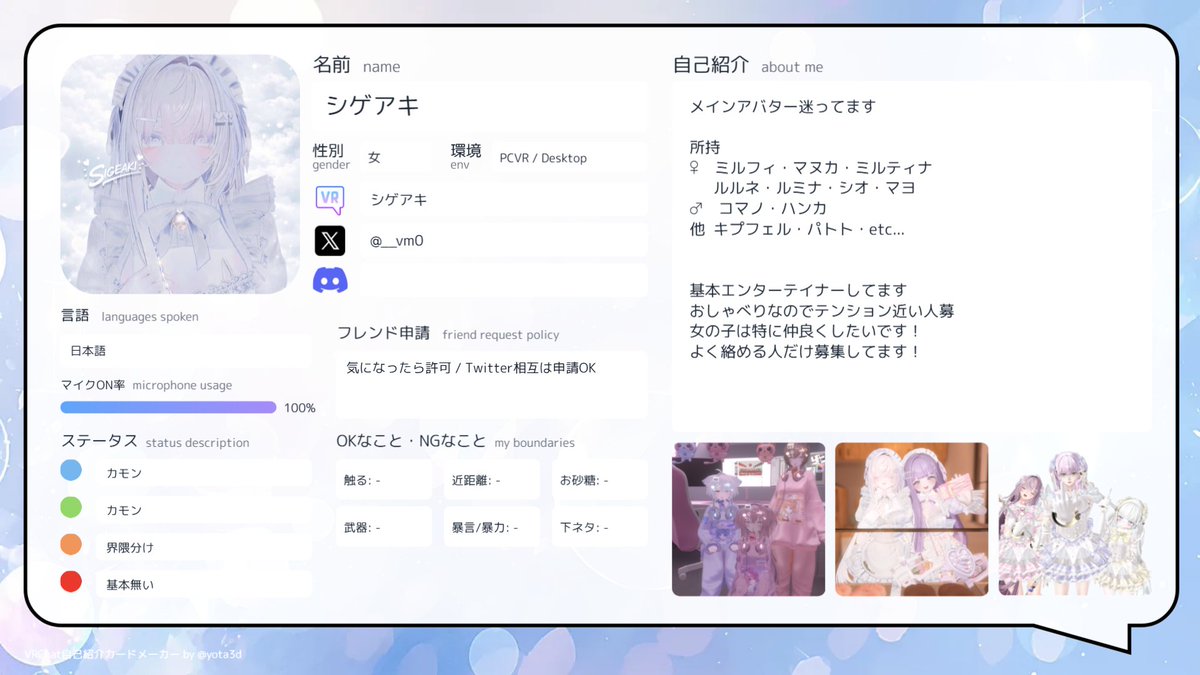Image resolution: width=1200 pixels, height=675 pixels.
Task: Click the blue status description カモン
Action: 205,472
